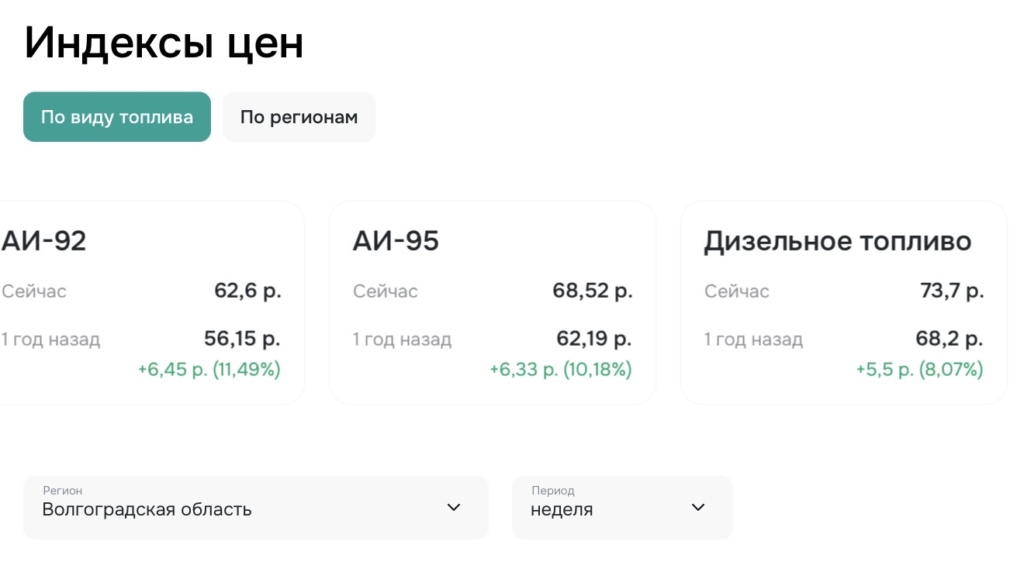Click the АИ-92 card title
The width and height of the screenshot is (1024, 562).
tap(44, 241)
